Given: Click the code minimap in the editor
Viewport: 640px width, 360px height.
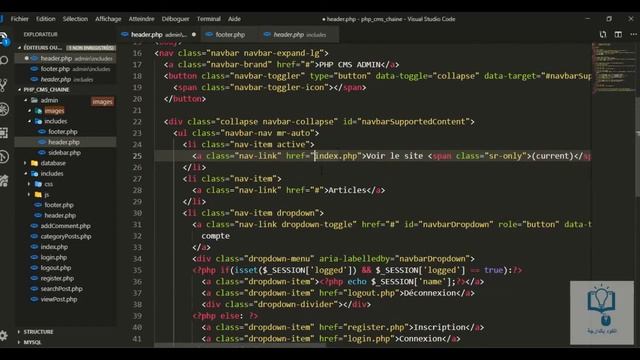Looking at the screenshot, I should tap(612, 68).
